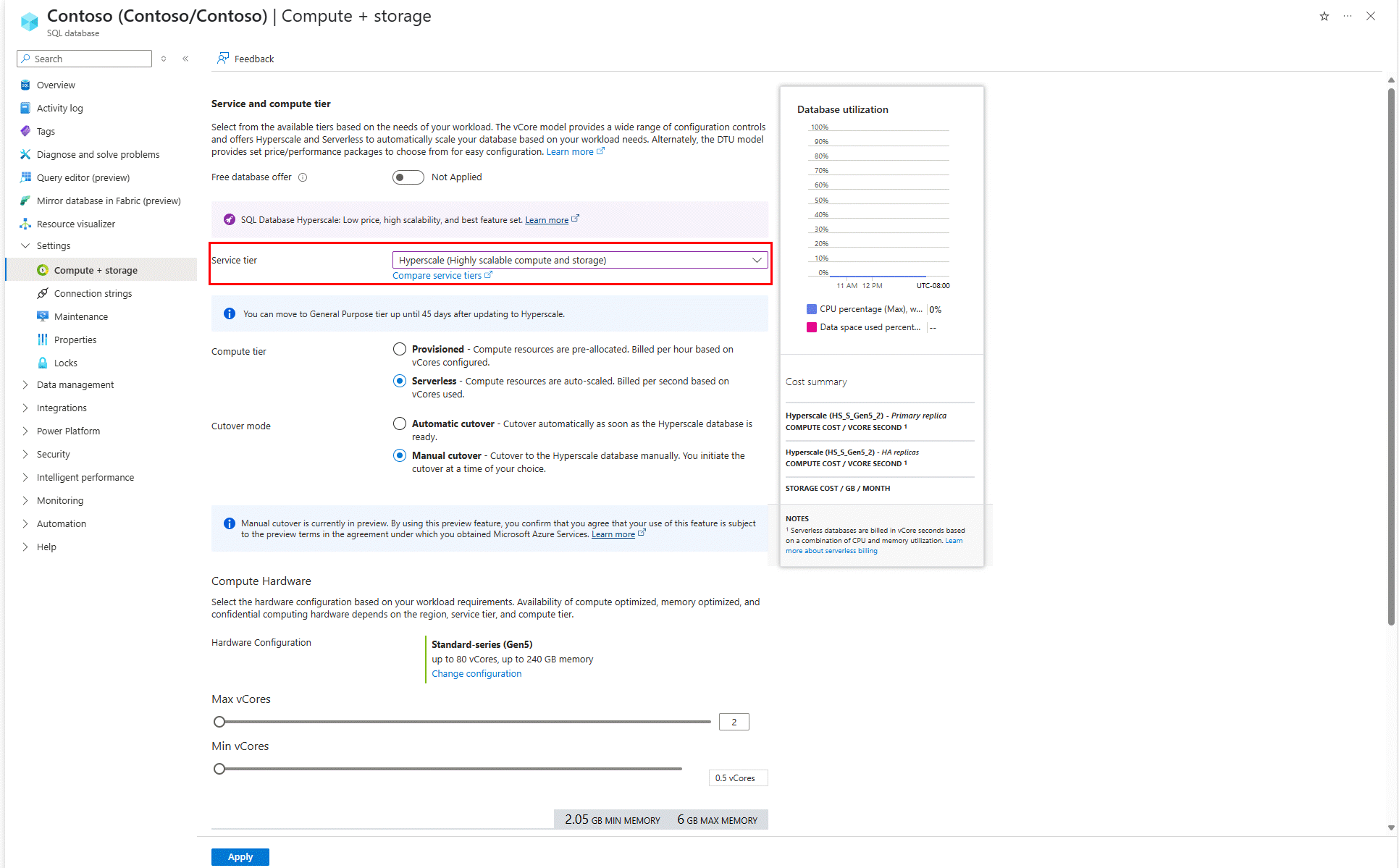This screenshot has height=868, width=1399.
Task: Click the Max vCores slider handle
Action: click(x=219, y=722)
